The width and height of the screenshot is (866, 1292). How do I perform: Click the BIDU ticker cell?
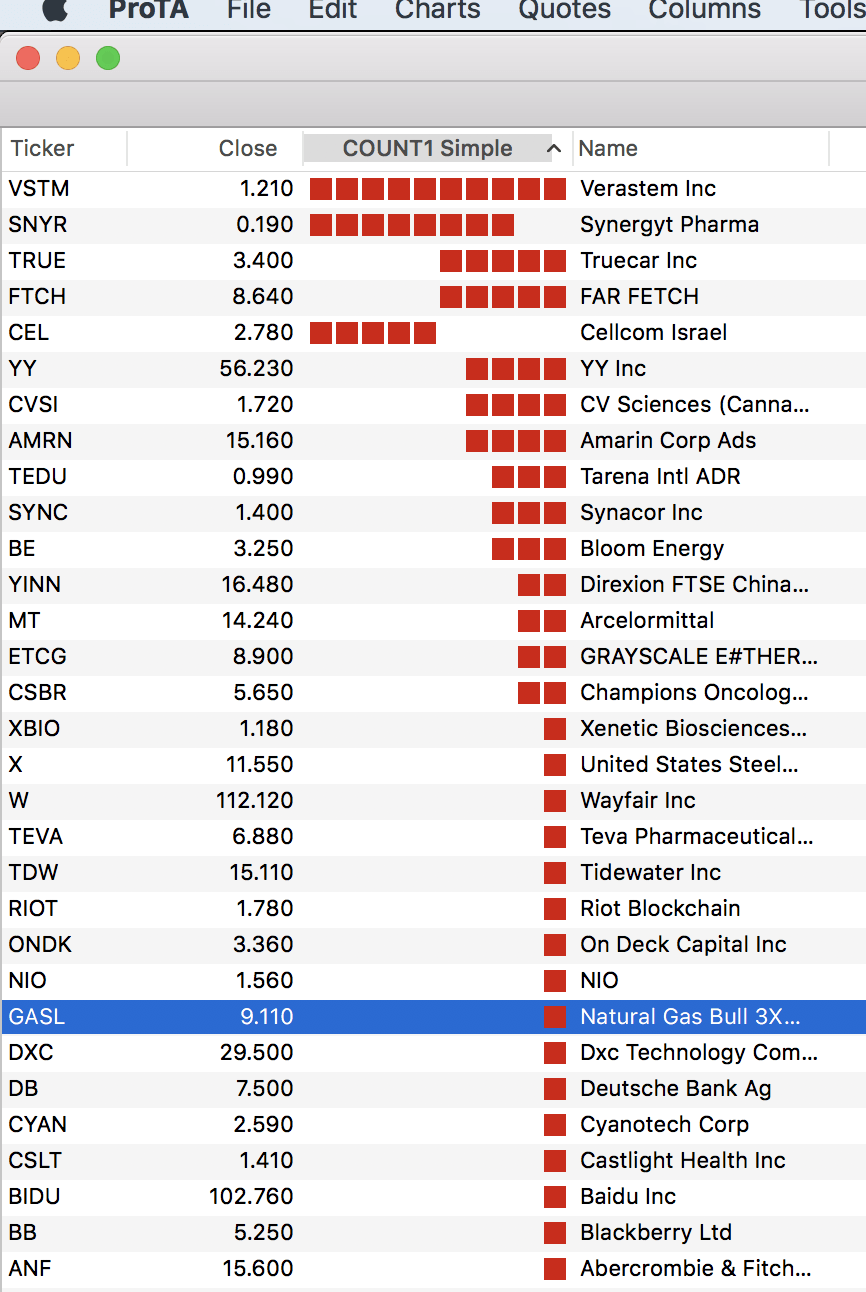pos(34,1196)
